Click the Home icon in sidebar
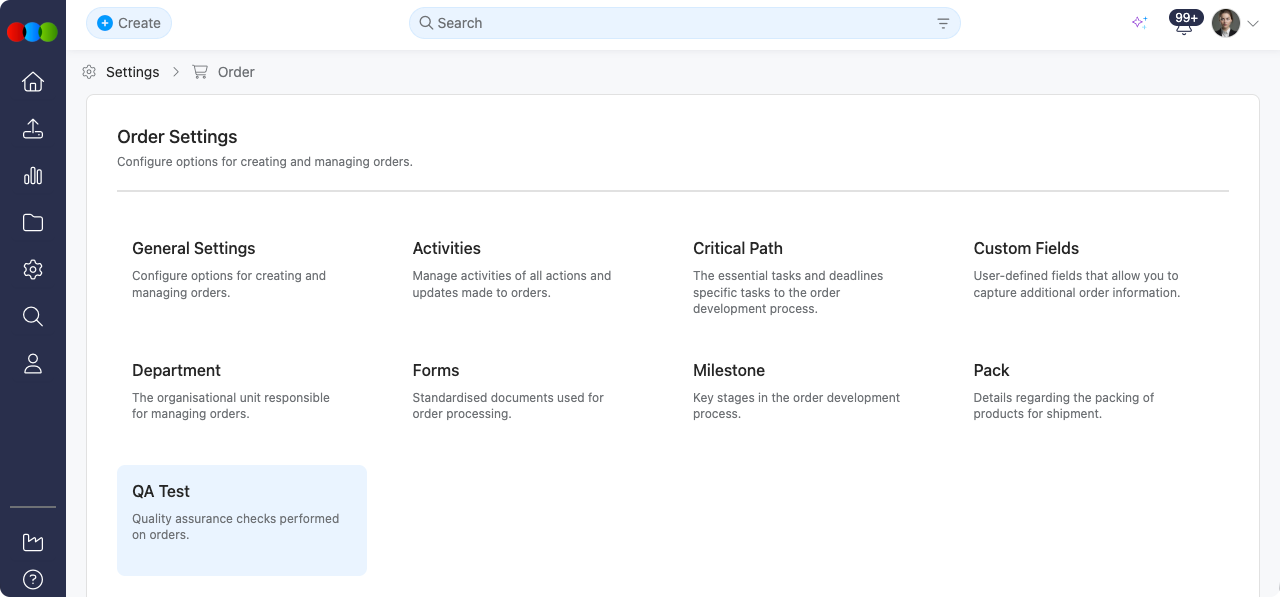 [x=33, y=82]
